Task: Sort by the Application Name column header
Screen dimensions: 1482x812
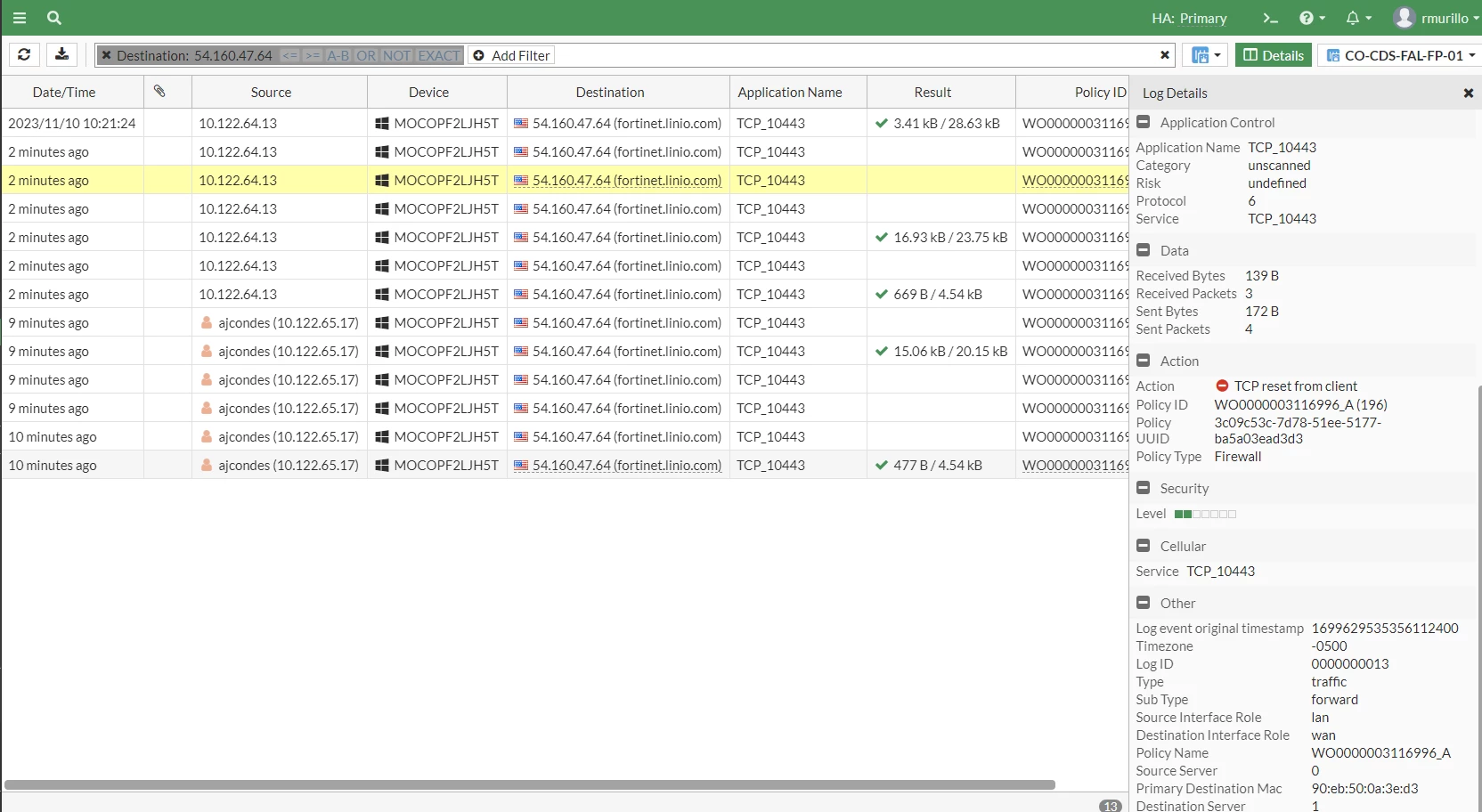Action: [x=790, y=92]
